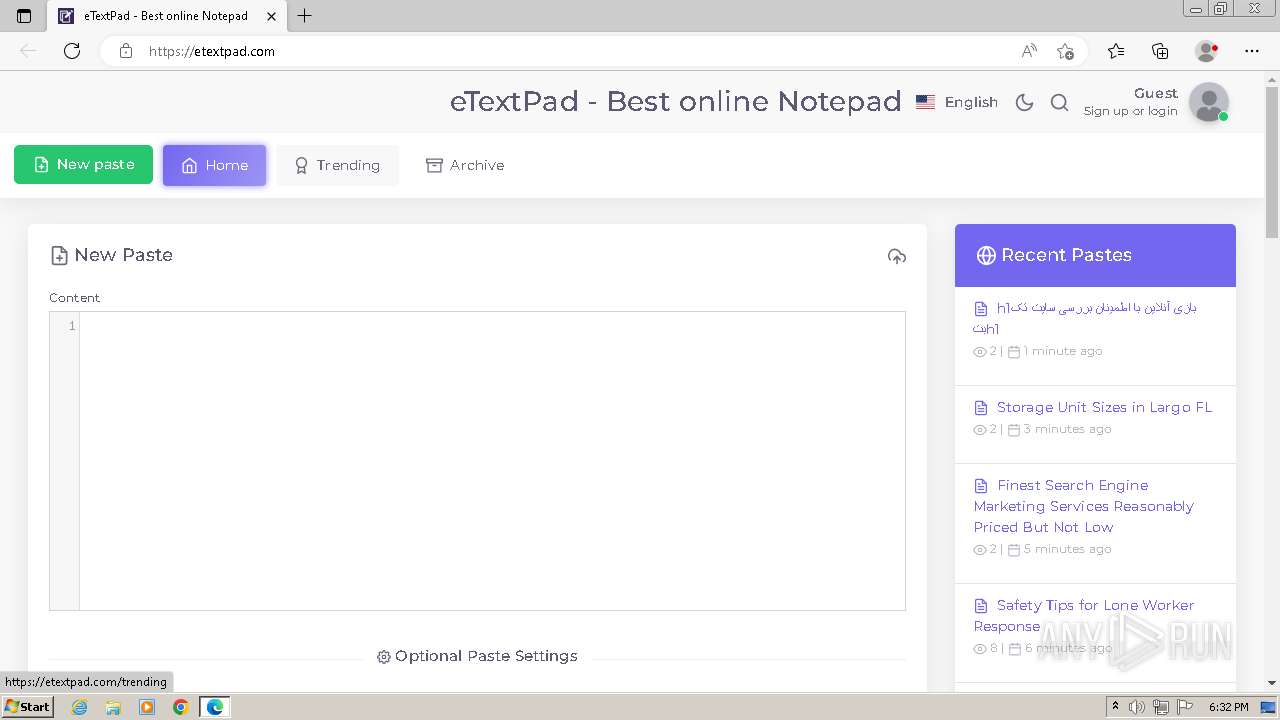Click browser back arrow
This screenshot has height=720, width=1280.
(28, 51)
